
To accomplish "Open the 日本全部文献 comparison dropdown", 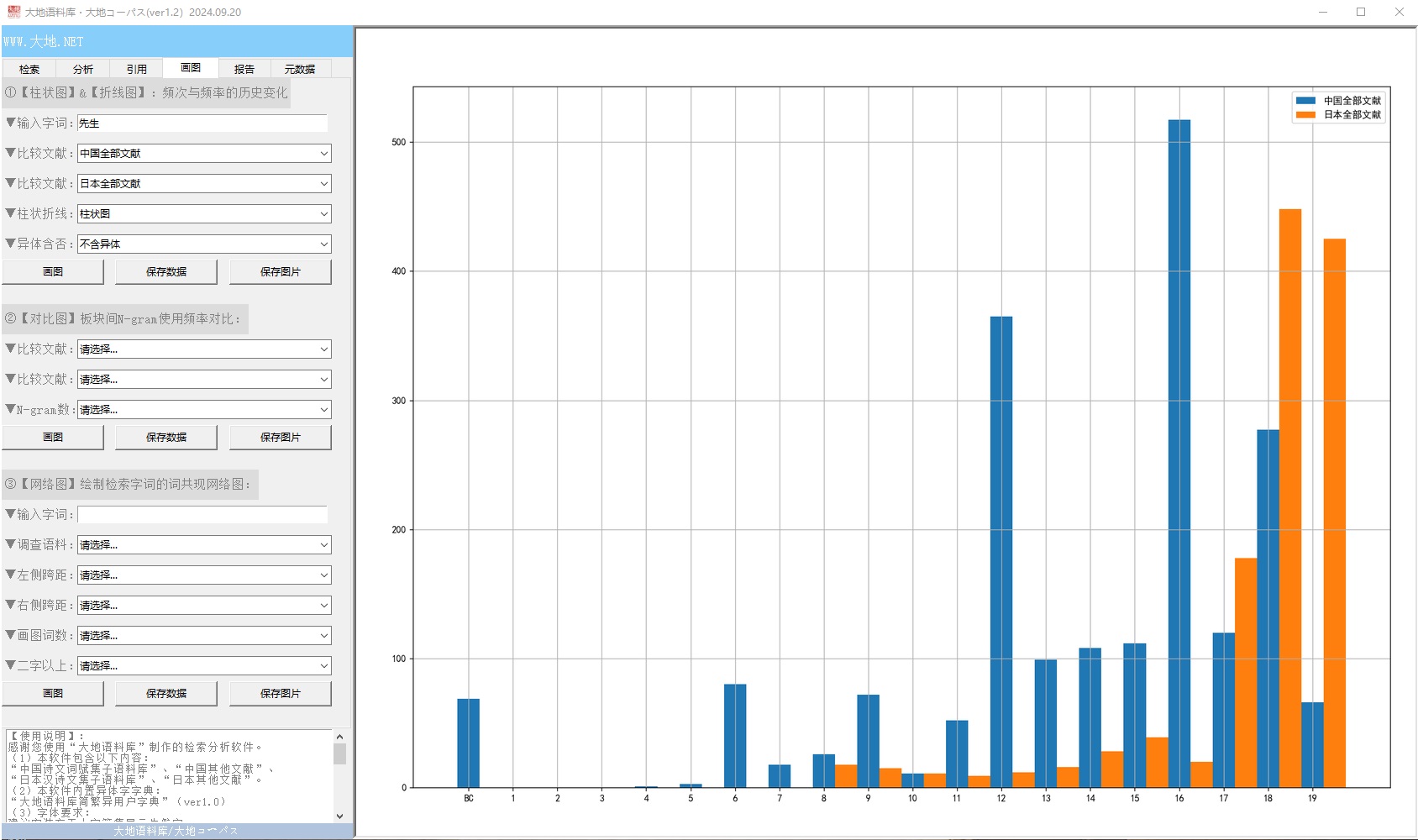I will coord(204,183).
